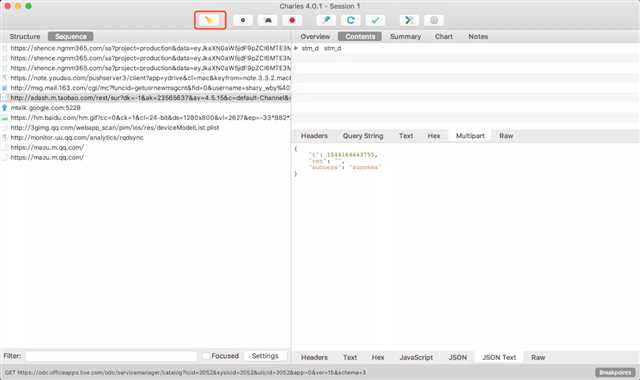Open the filter Settings button

(265, 356)
